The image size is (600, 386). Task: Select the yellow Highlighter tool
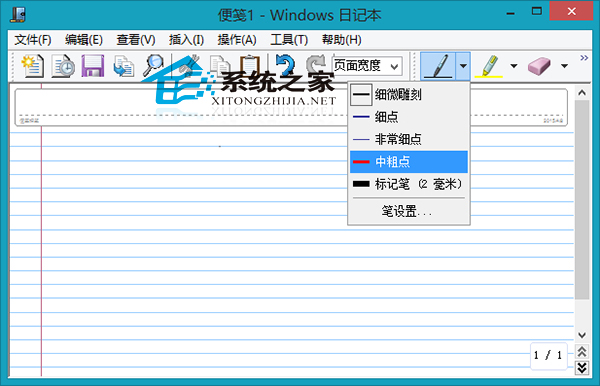489,66
